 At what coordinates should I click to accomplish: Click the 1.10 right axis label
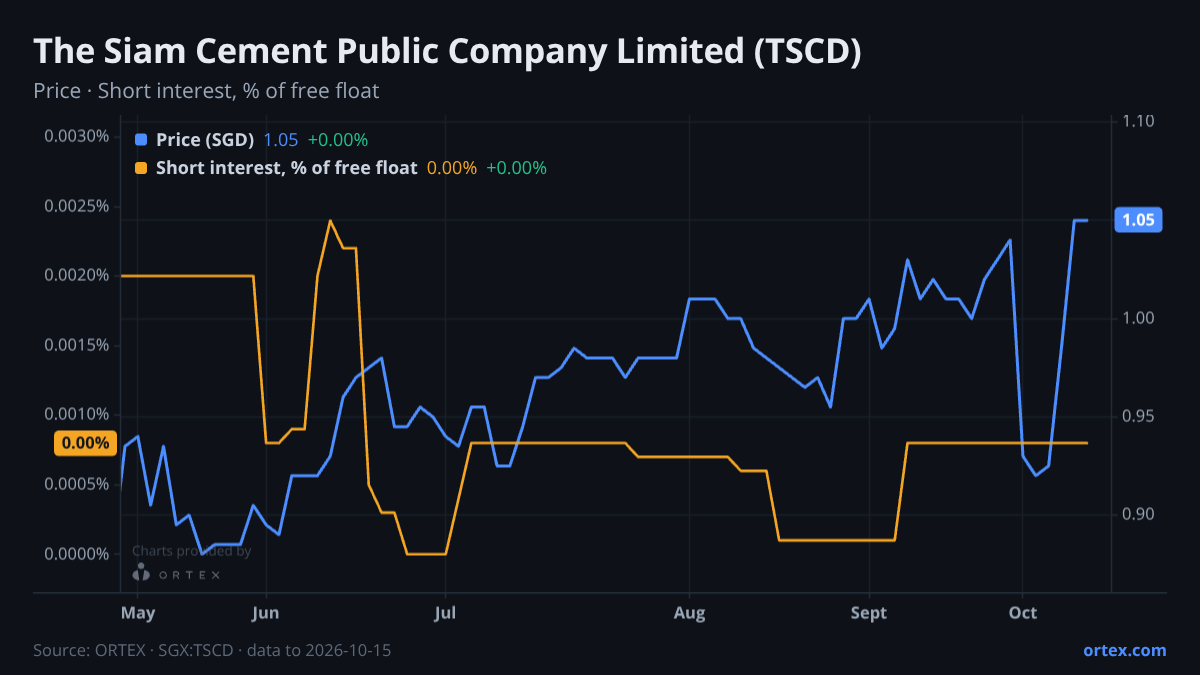pos(1139,121)
